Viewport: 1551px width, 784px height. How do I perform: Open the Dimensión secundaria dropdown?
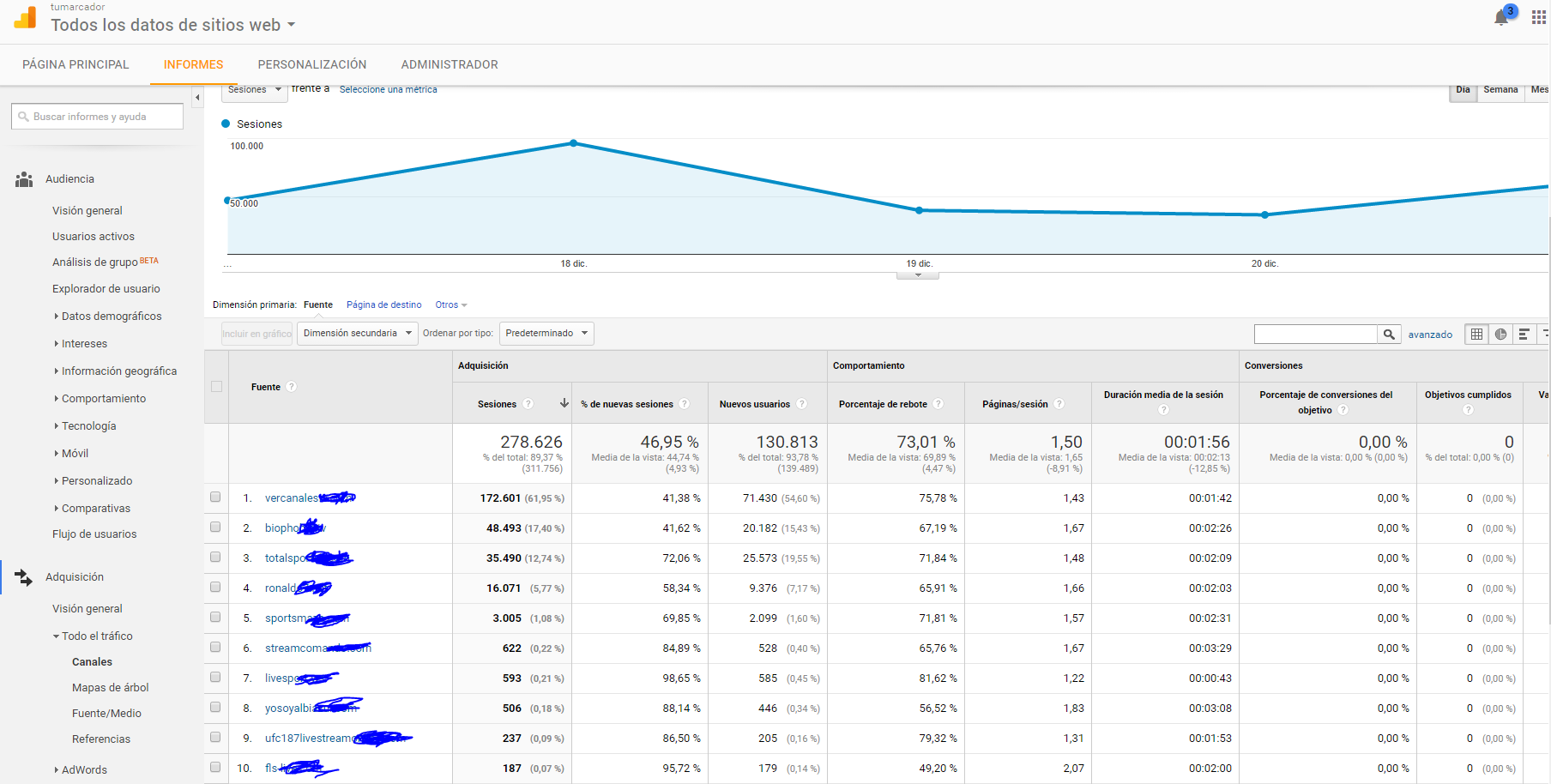tap(356, 334)
